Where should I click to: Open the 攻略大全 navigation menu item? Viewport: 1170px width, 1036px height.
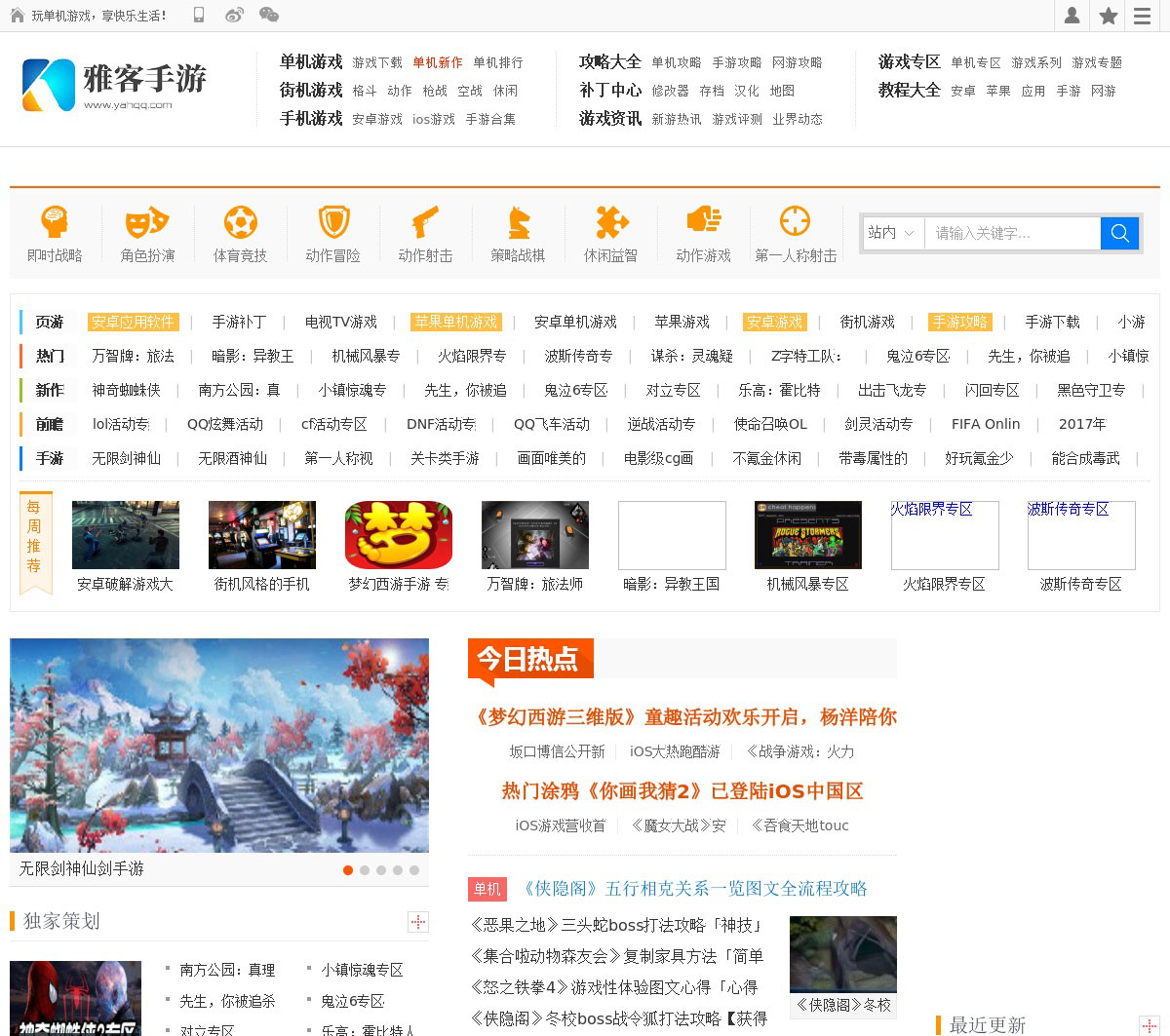coord(609,61)
